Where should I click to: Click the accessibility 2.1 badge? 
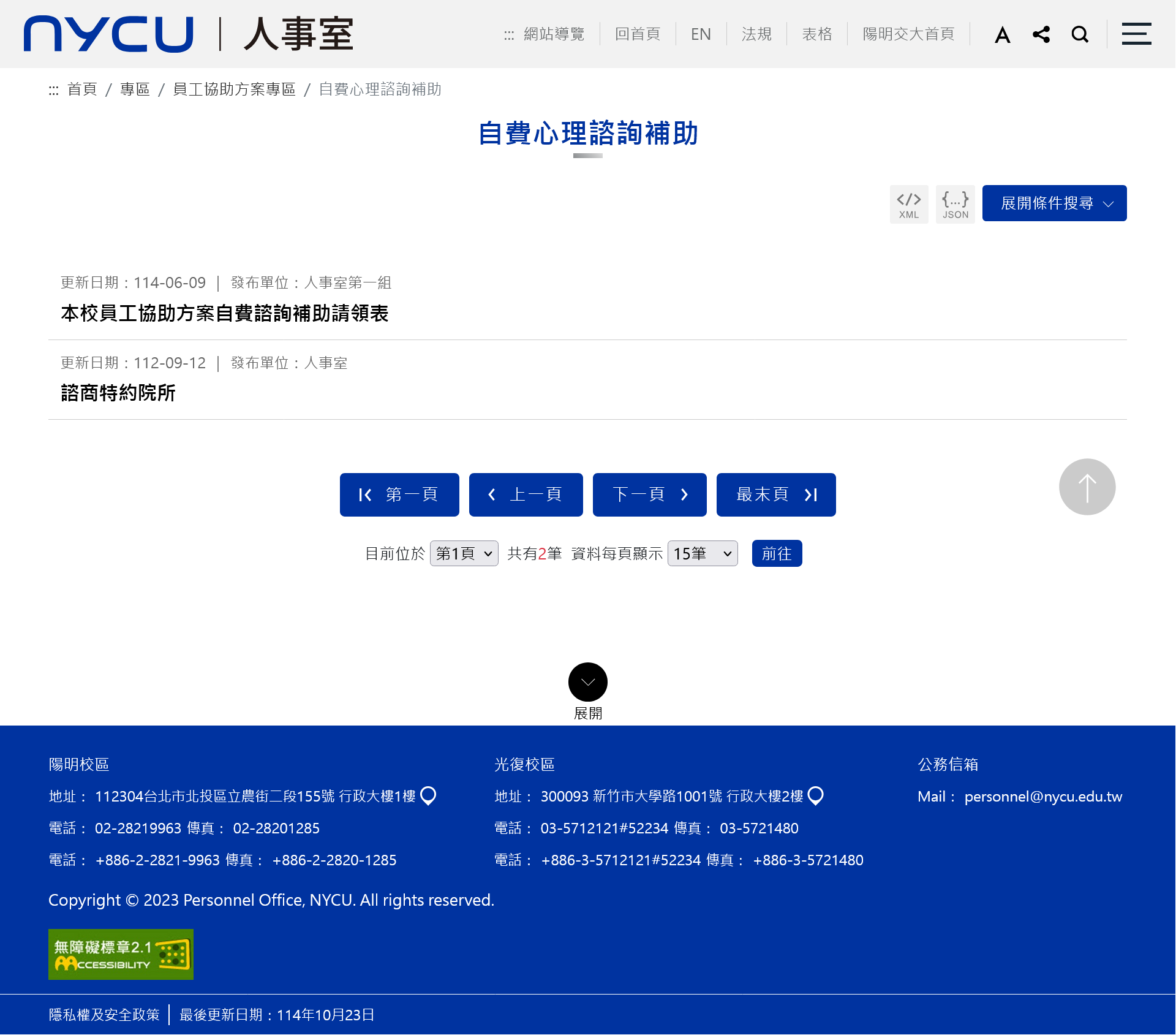(121, 954)
